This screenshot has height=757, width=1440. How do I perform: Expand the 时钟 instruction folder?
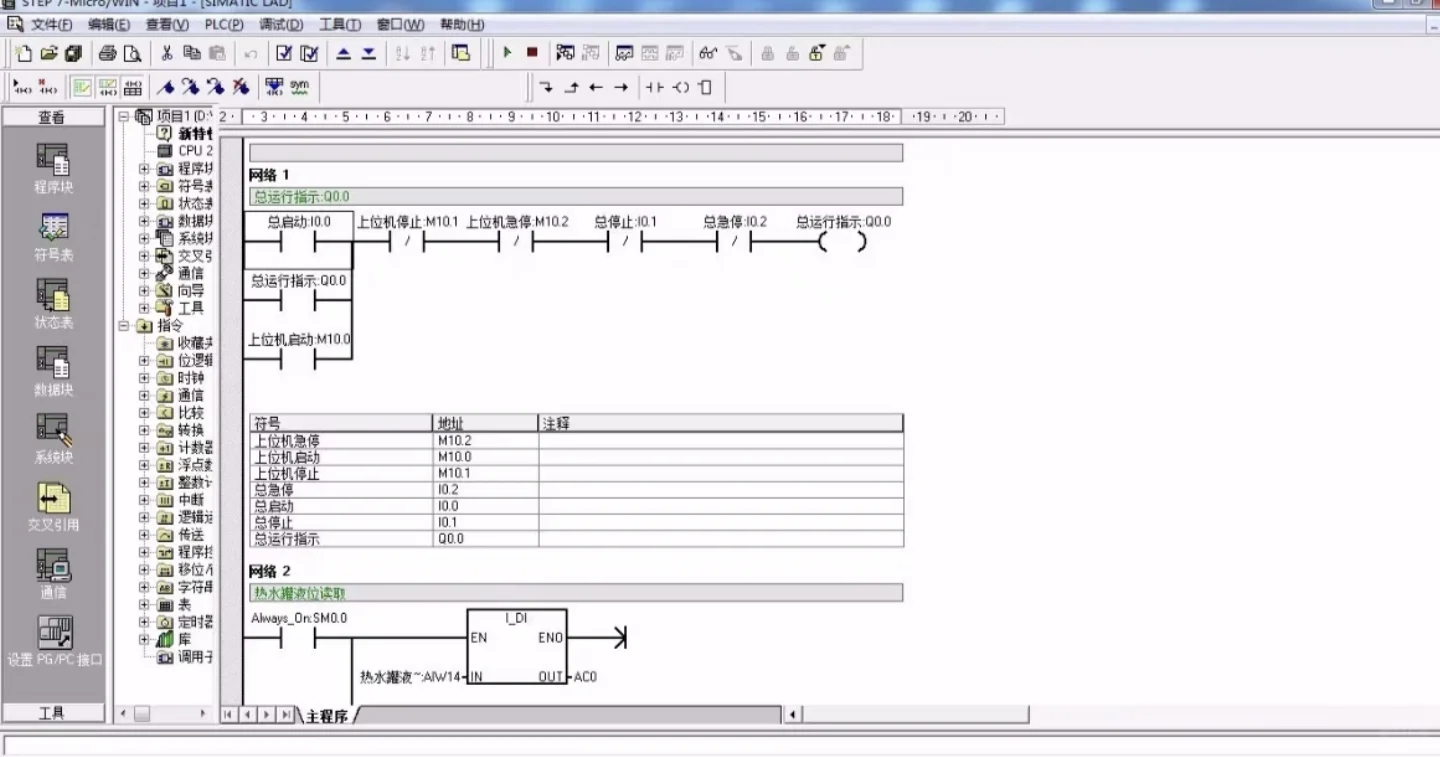click(144, 378)
